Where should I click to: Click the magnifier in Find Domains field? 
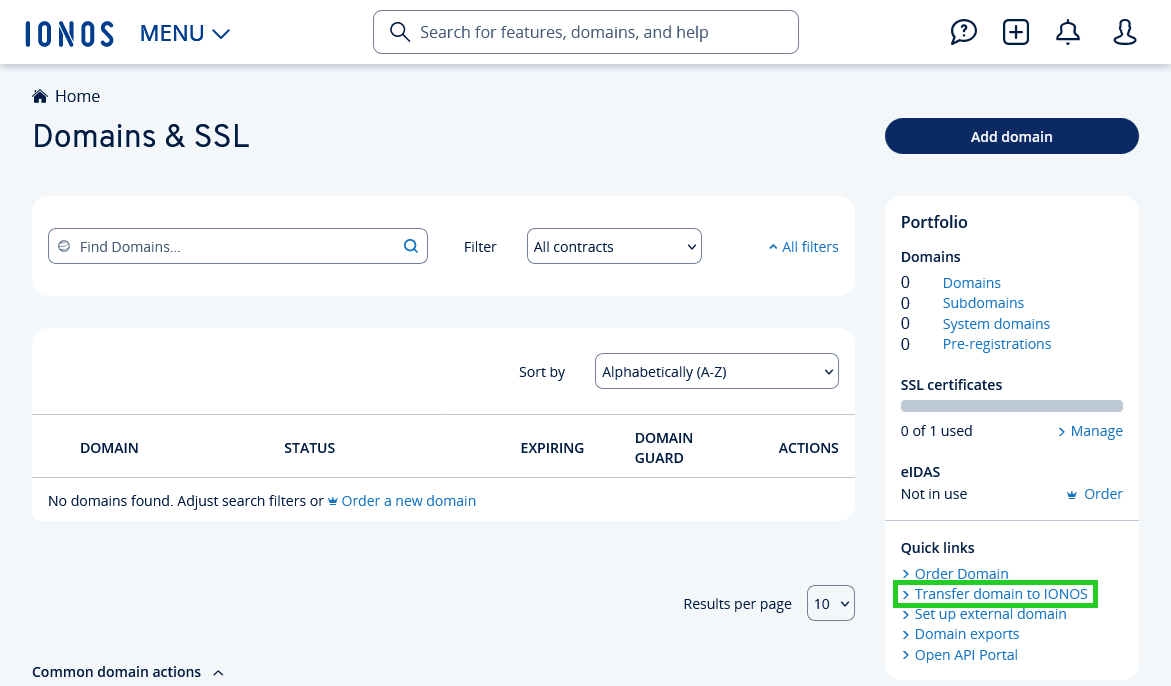pyautogui.click(x=410, y=246)
